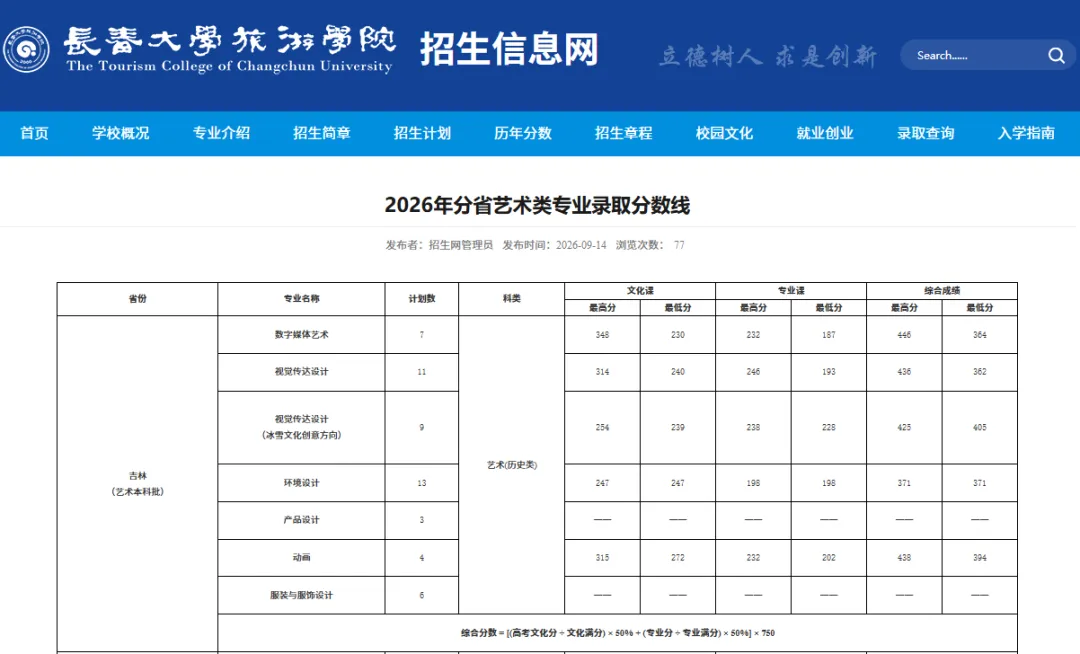Click the score 405 cell
The image size is (1080, 654).
tap(979, 428)
